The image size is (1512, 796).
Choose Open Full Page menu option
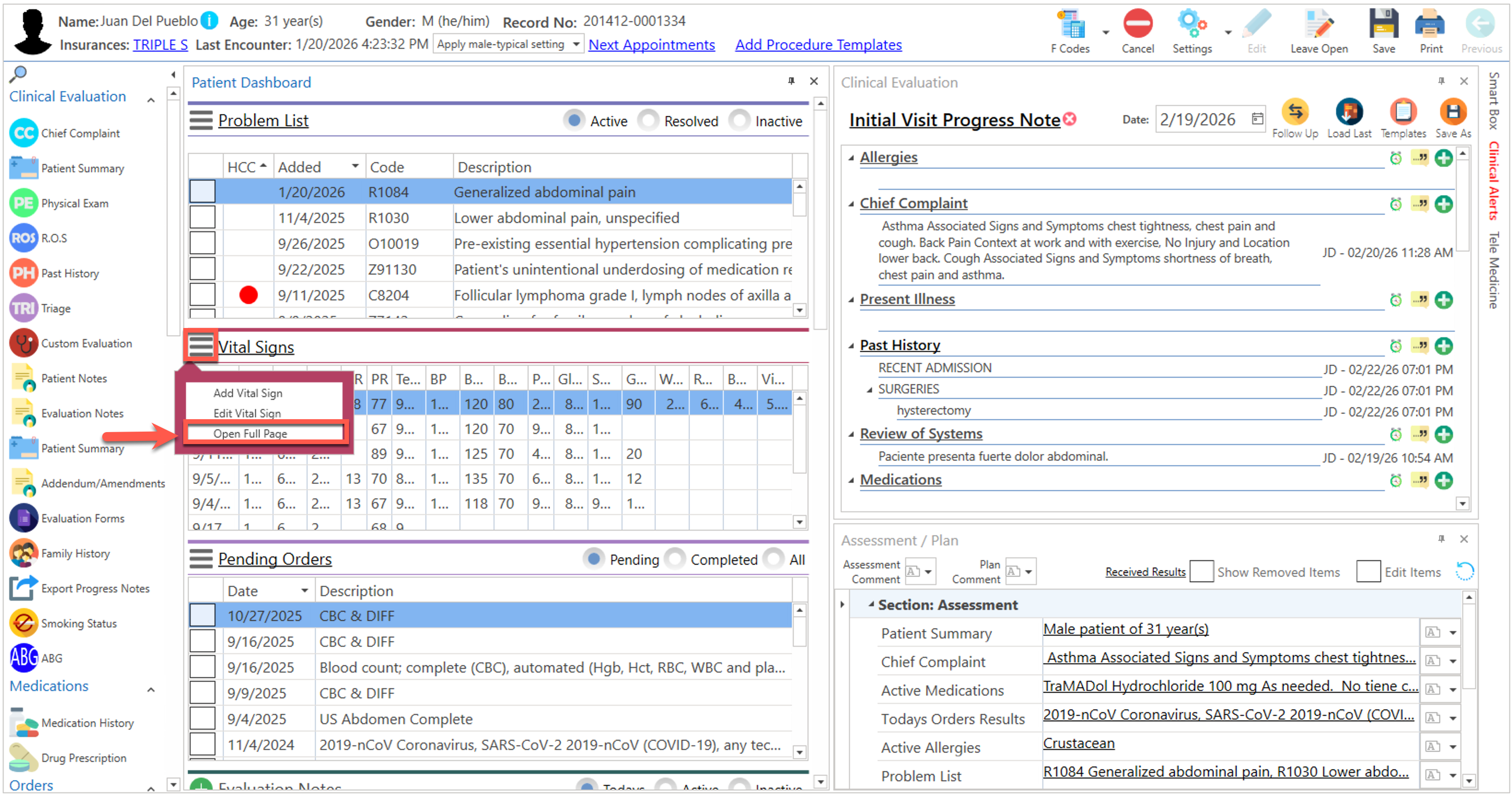tap(250, 433)
